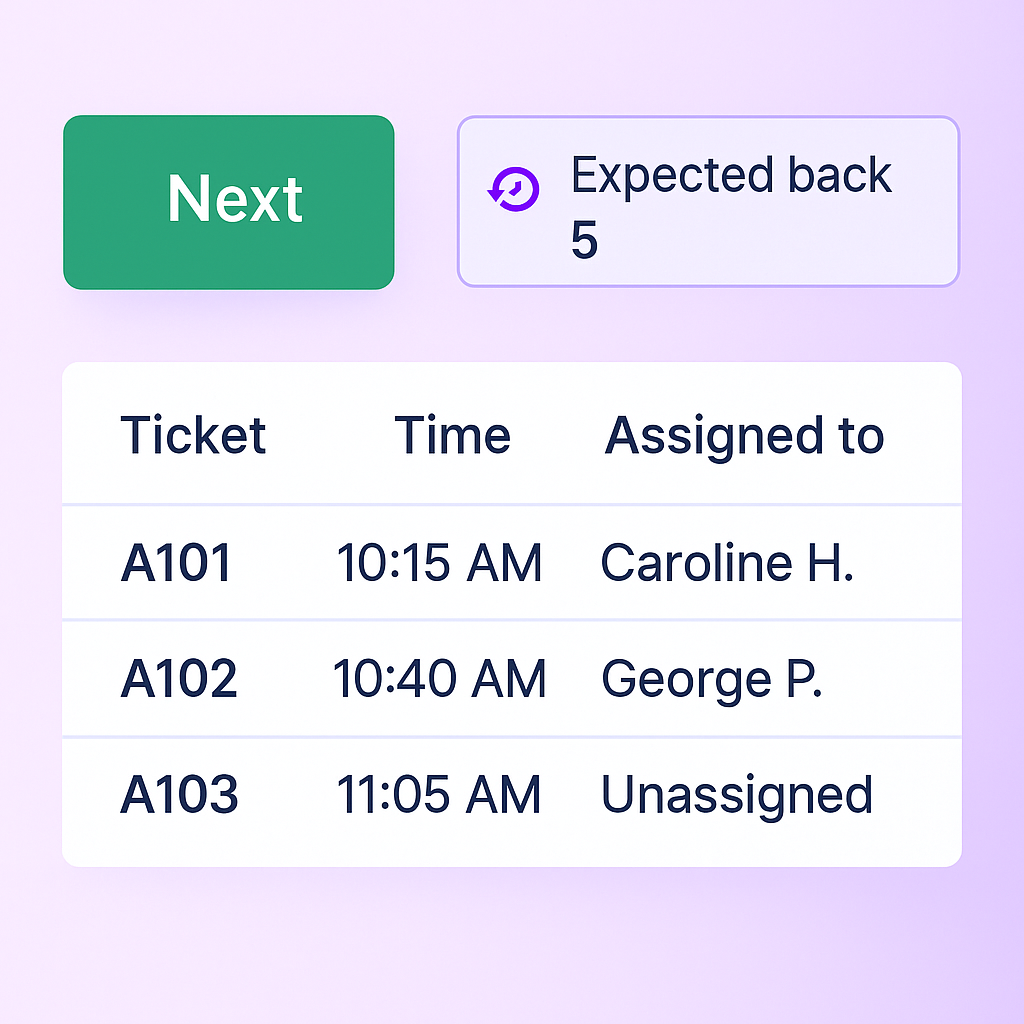Select ticket A102 in the table
The image size is (1024, 1024).
click(x=179, y=680)
